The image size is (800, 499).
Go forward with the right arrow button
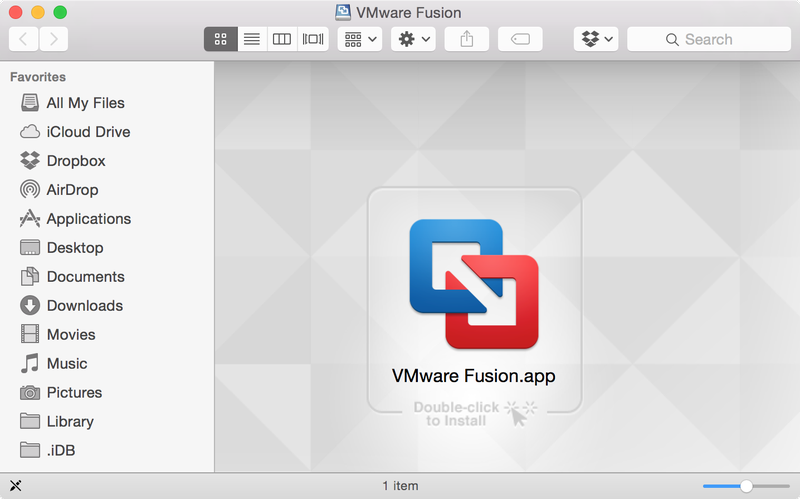tap(54, 39)
